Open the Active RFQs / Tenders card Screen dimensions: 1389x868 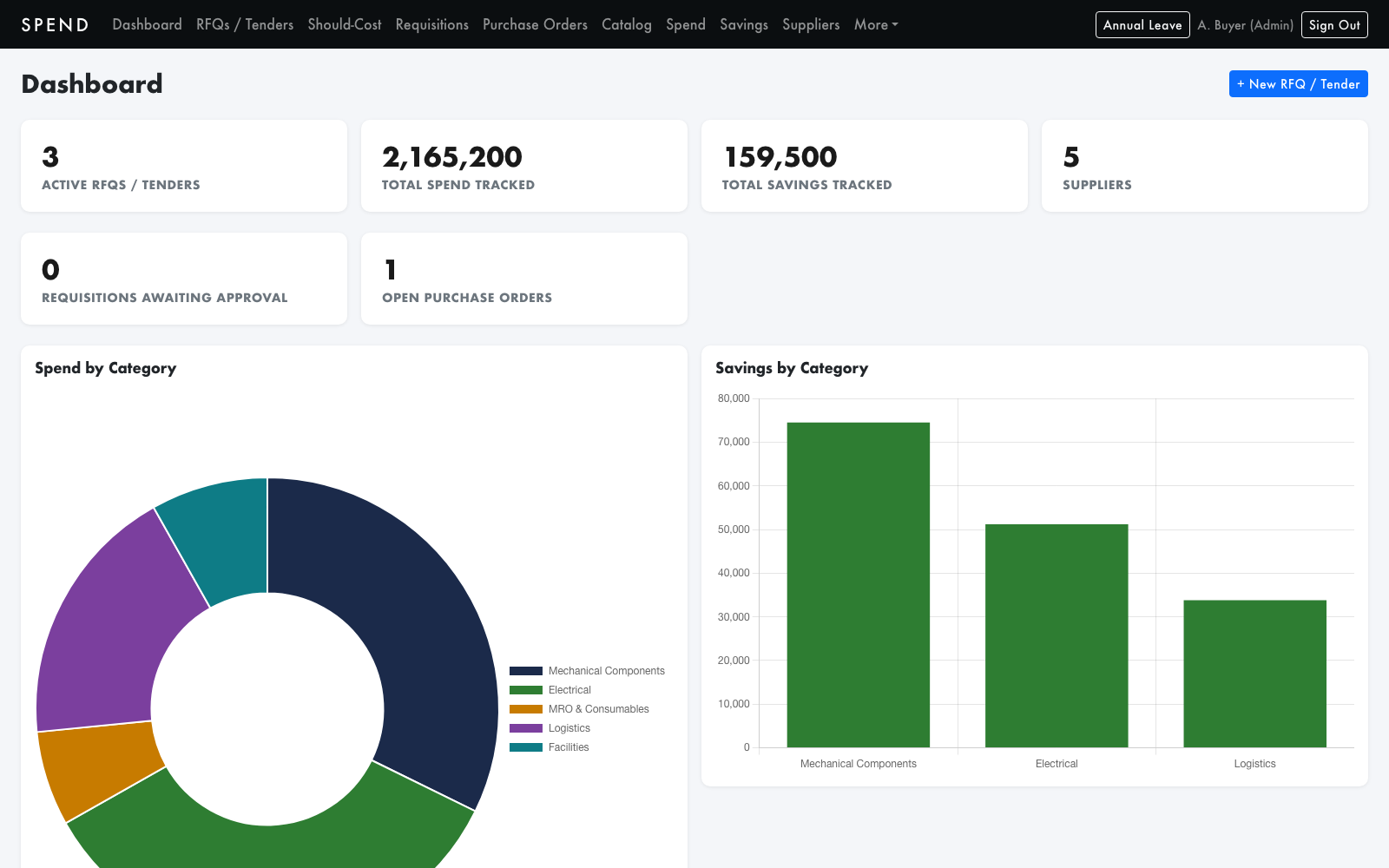[x=184, y=166]
